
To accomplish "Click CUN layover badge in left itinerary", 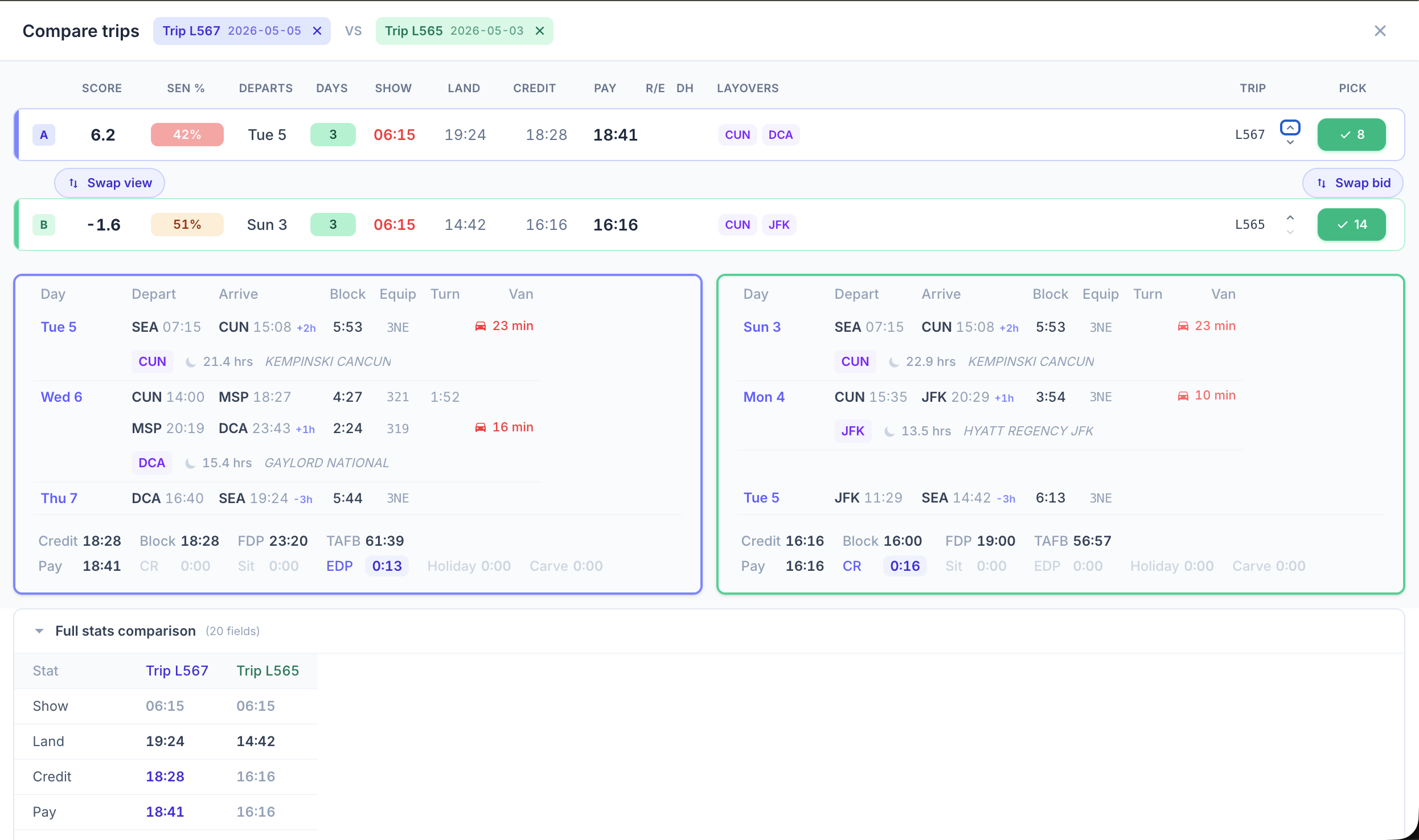I will coord(152,362).
